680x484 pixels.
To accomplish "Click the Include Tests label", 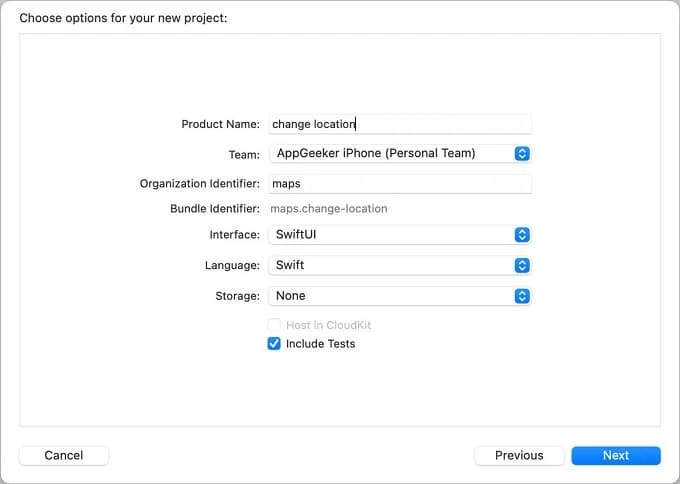I will [x=320, y=344].
